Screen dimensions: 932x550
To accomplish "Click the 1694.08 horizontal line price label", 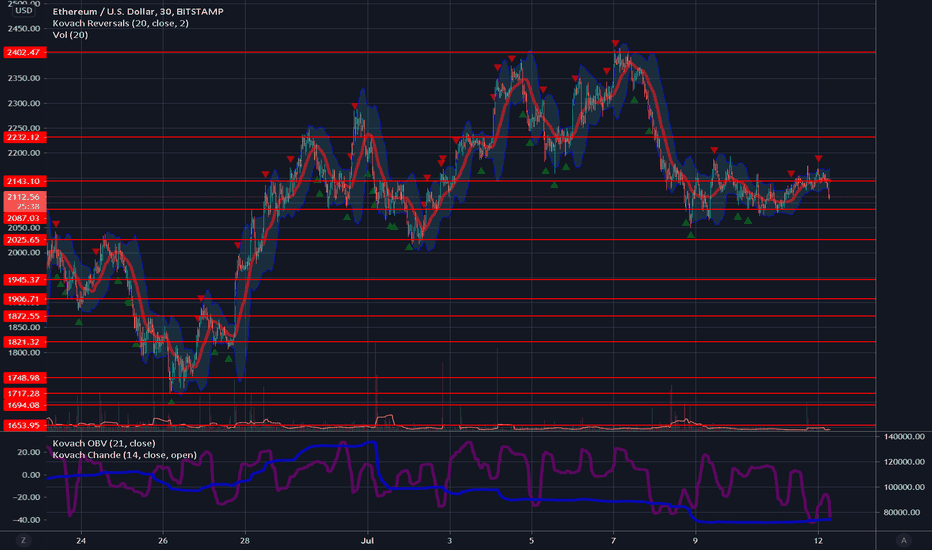I will click(24, 406).
